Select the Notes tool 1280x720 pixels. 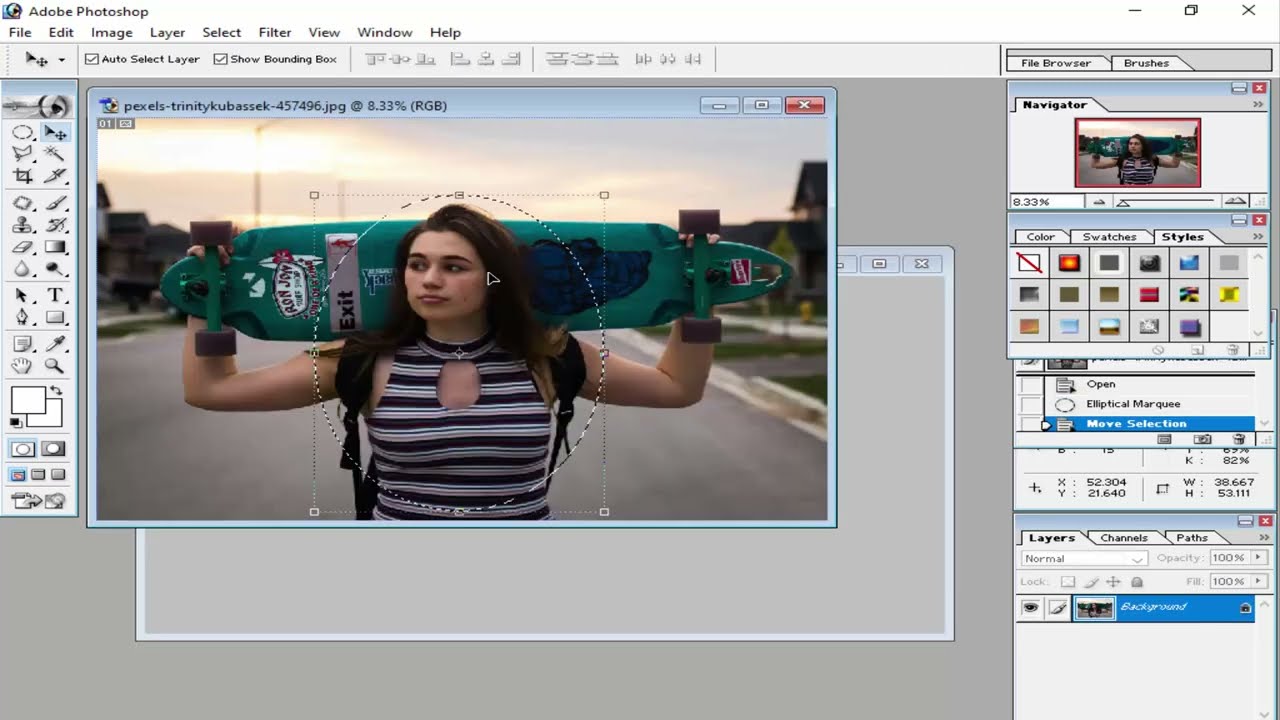coord(22,345)
